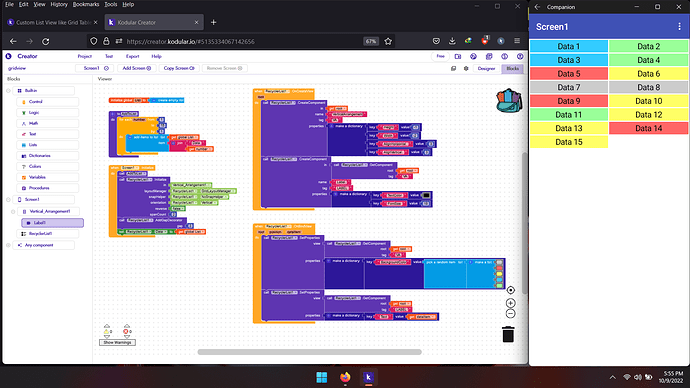This screenshot has width=690, height=388.
Task: Zoom in with the plus workspace button
Action: (x=510, y=303)
